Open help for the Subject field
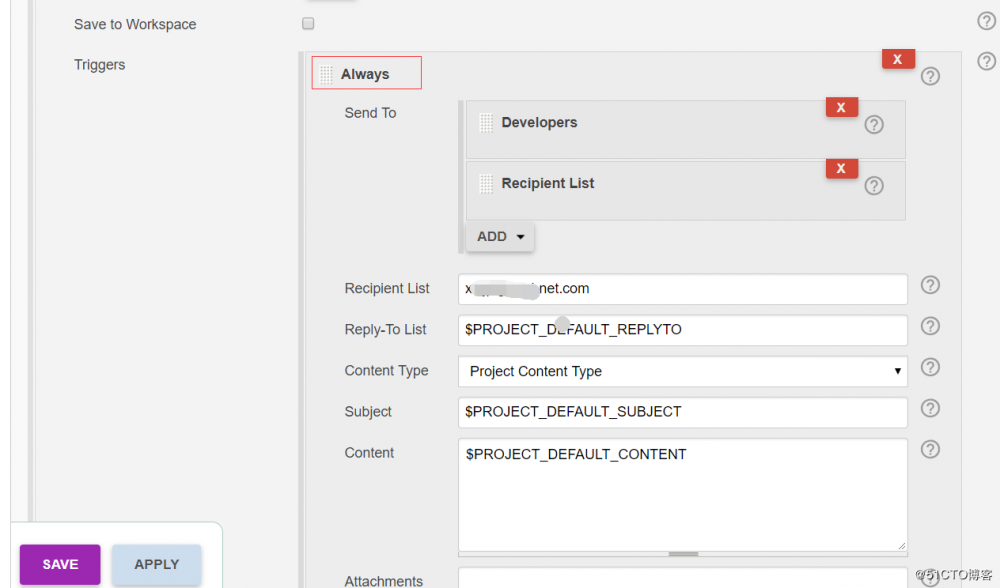 pyautogui.click(x=930, y=408)
